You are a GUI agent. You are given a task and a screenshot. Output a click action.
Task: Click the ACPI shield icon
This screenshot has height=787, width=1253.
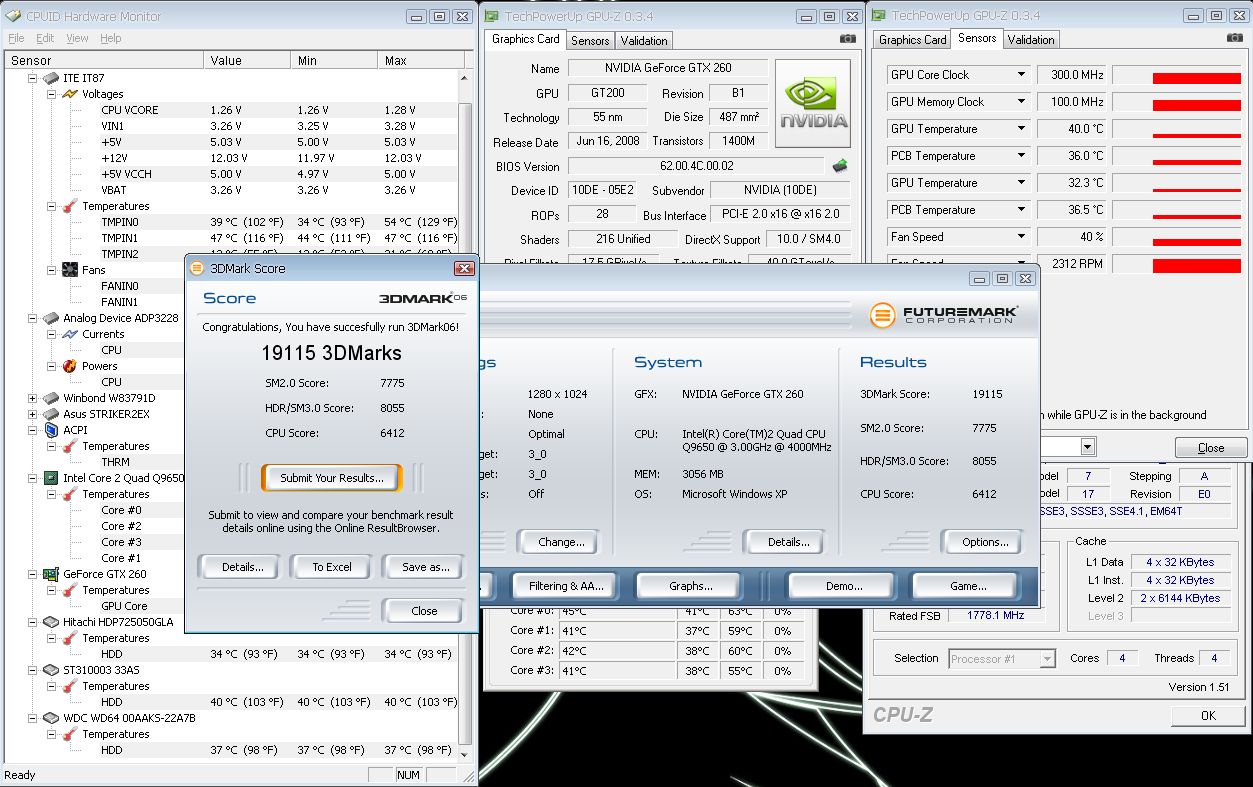pos(50,430)
